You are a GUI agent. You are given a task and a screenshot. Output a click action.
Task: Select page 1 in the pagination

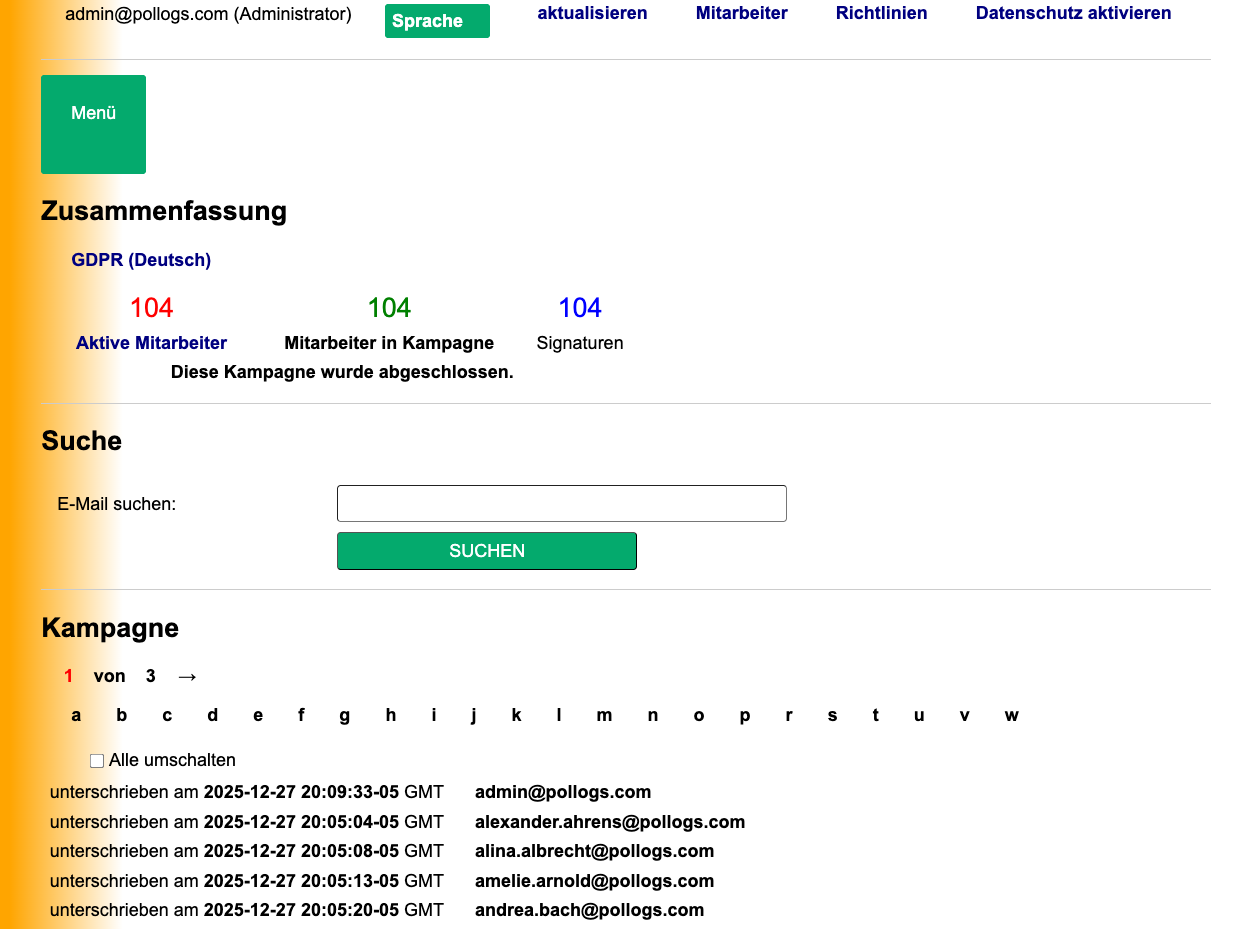[68, 676]
